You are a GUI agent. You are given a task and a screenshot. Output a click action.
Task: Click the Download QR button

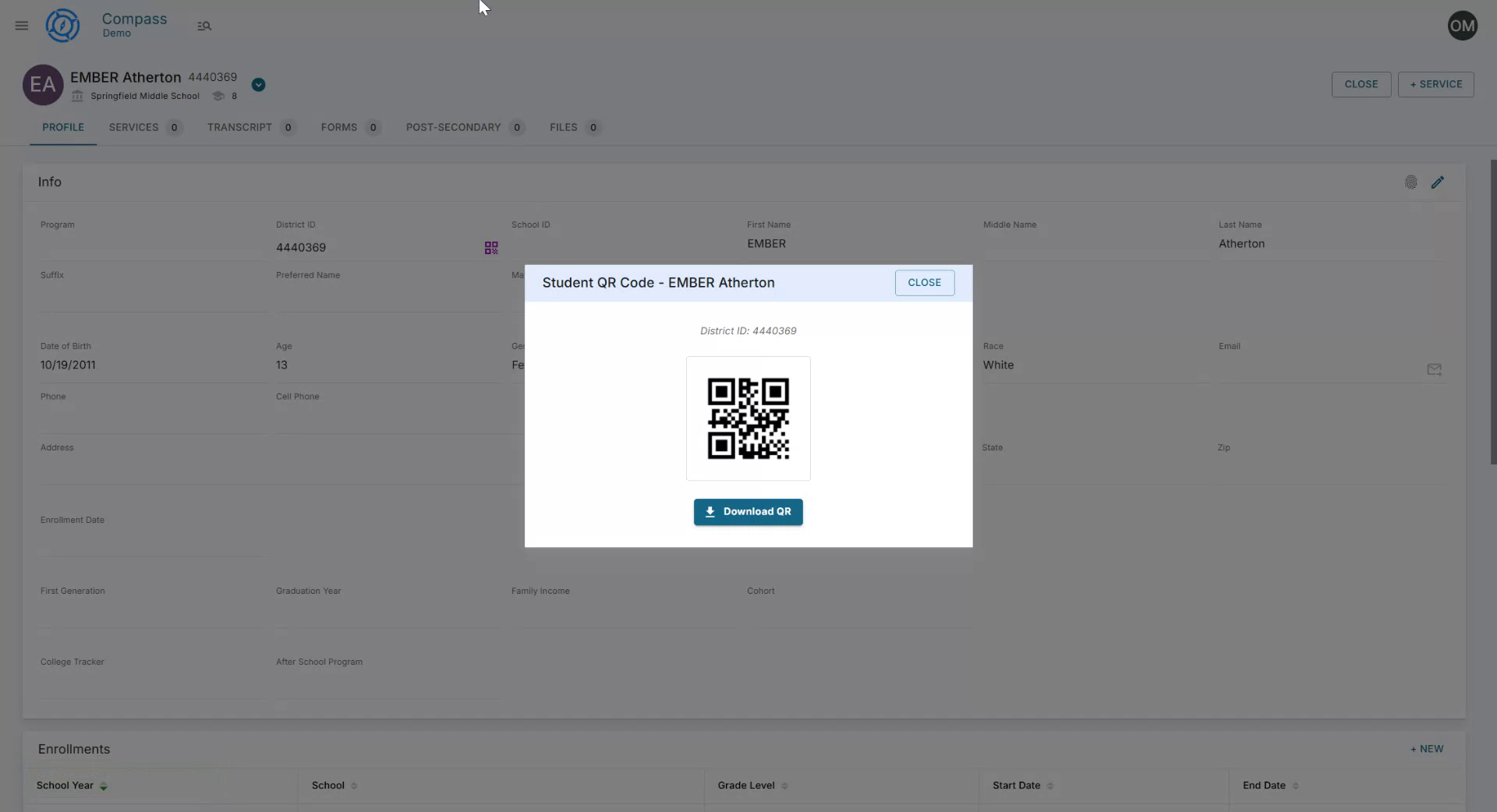(748, 512)
